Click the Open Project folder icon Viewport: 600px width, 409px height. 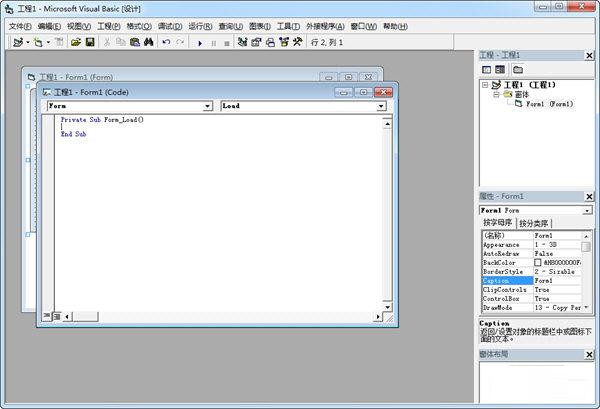tap(76, 42)
